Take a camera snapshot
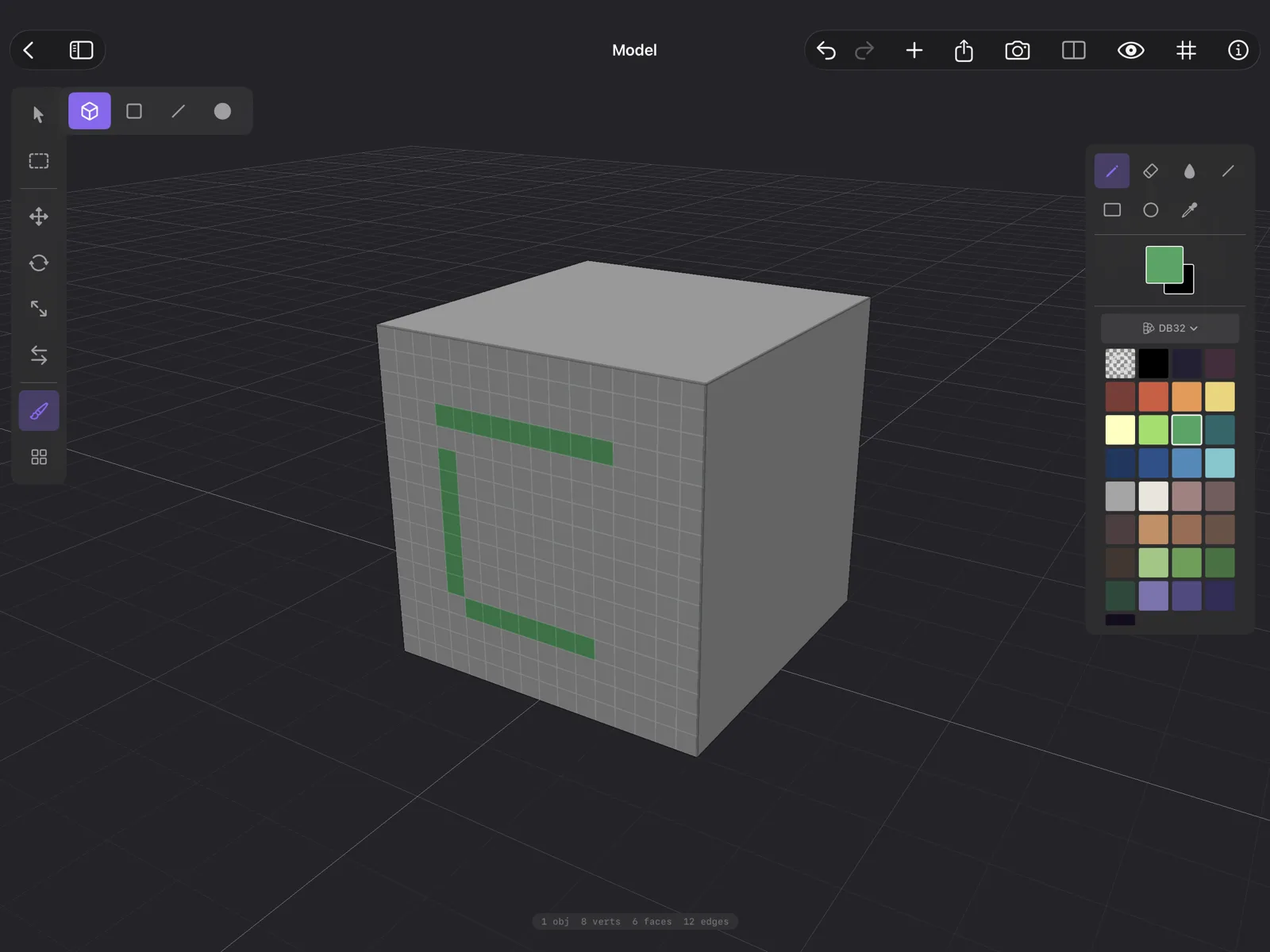 1018,51
